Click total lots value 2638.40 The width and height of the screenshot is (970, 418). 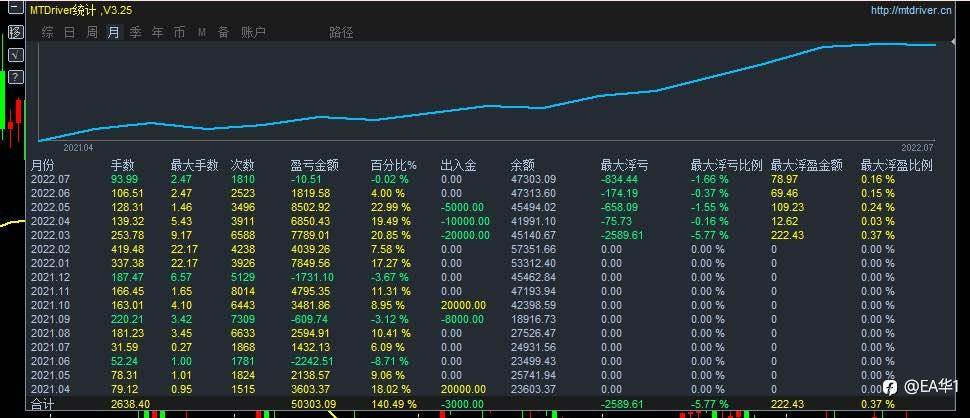pyautogui.click(x=130, y=404)
